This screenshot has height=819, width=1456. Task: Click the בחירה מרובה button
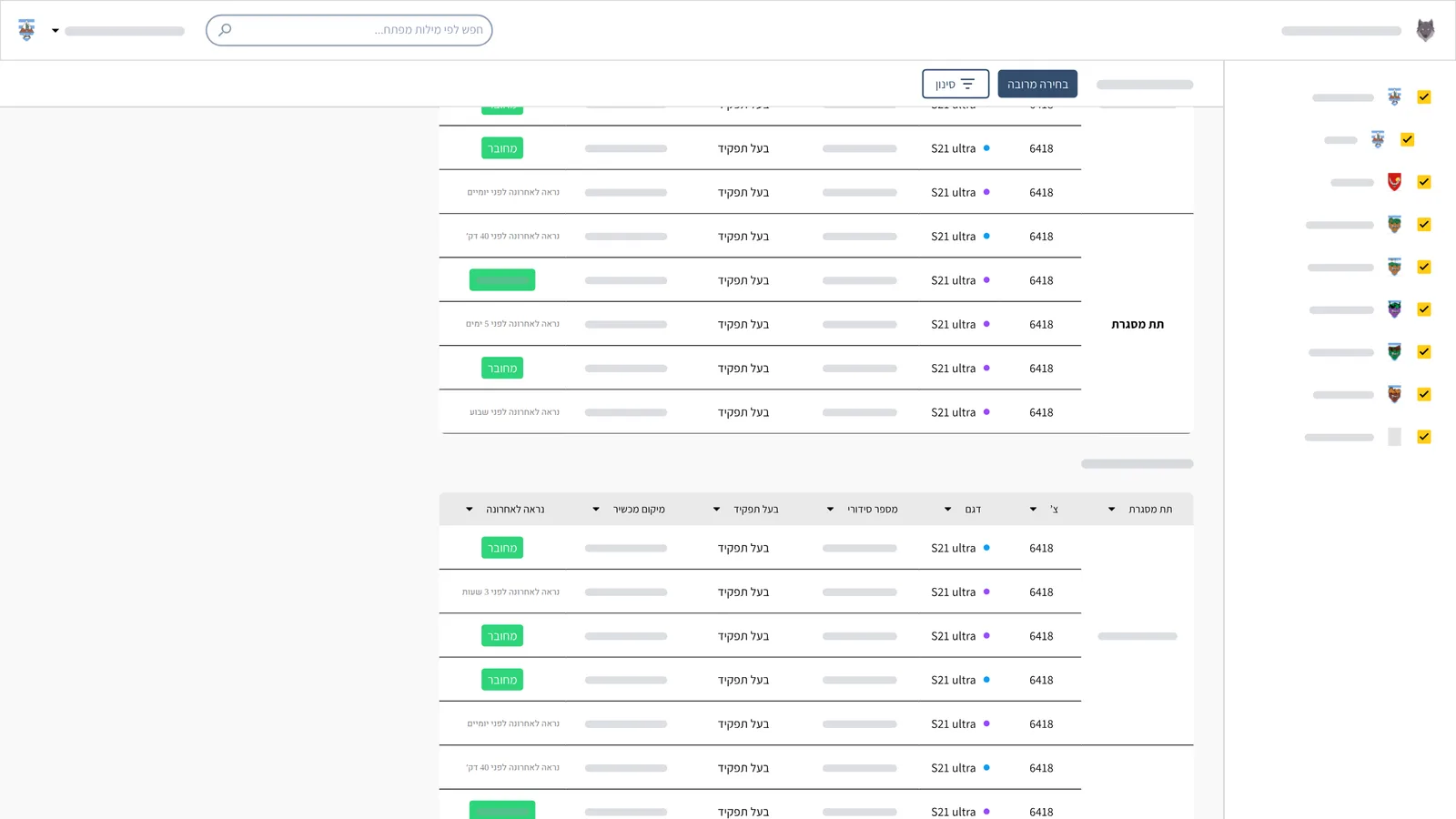click(1037, 84)
